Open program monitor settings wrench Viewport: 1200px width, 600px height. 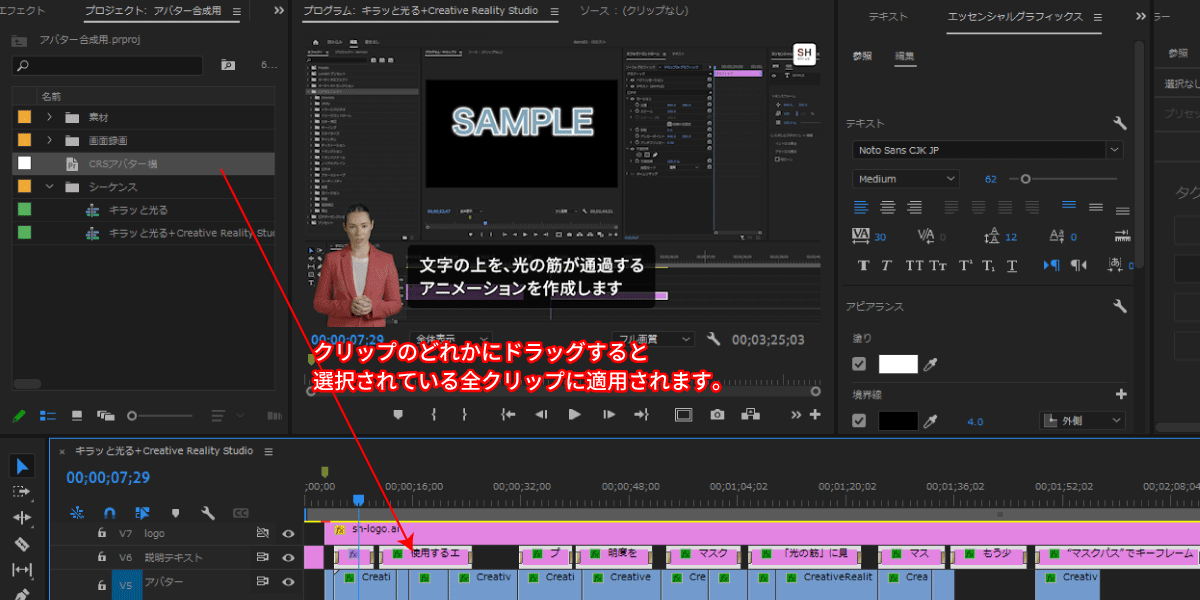coord(713,340)
